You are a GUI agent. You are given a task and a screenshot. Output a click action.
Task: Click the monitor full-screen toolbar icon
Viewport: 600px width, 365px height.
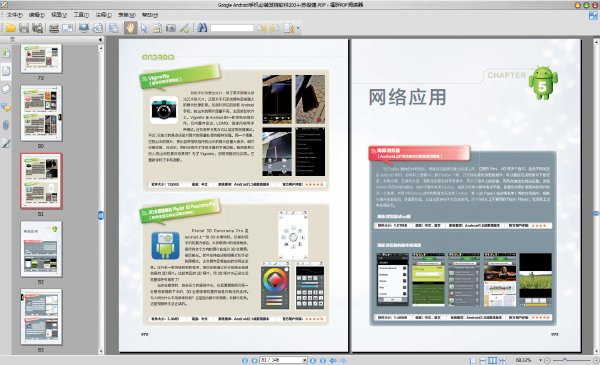coord(84,28)
